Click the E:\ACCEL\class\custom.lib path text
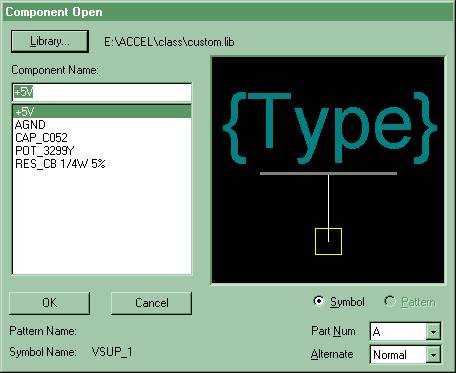 point(169,42)
